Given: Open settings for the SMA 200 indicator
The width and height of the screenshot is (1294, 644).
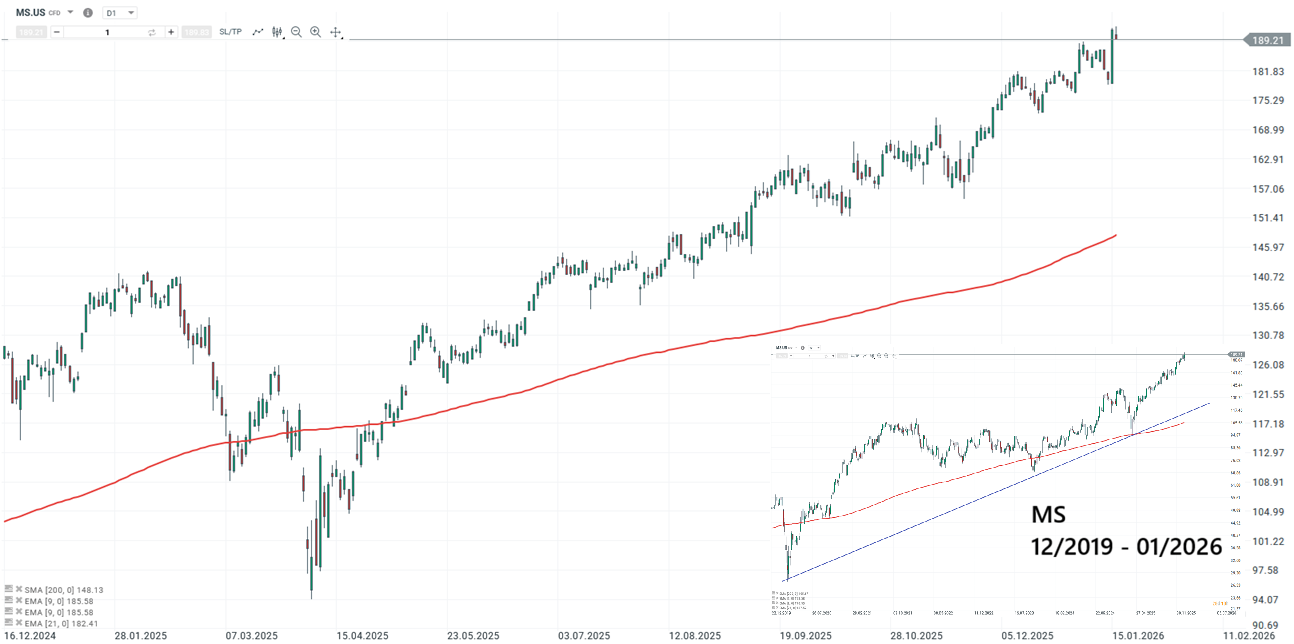Looking at the screenshot, I should point(9,589).
